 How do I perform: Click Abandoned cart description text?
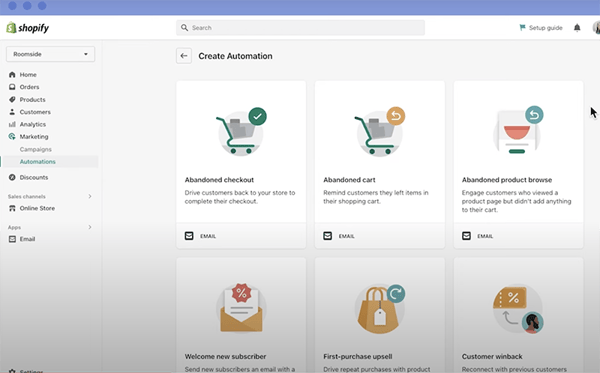pyautogui.click(x=376, y=197)
